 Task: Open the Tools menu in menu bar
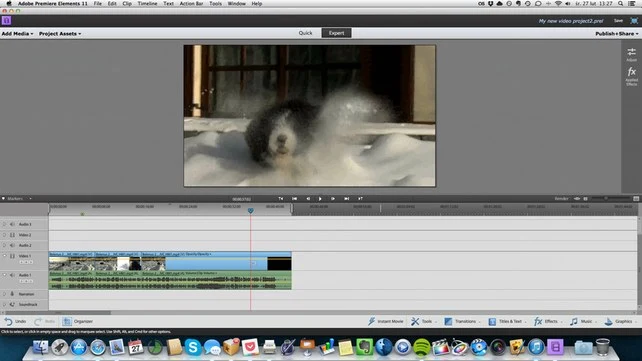[x=215, y=3]
